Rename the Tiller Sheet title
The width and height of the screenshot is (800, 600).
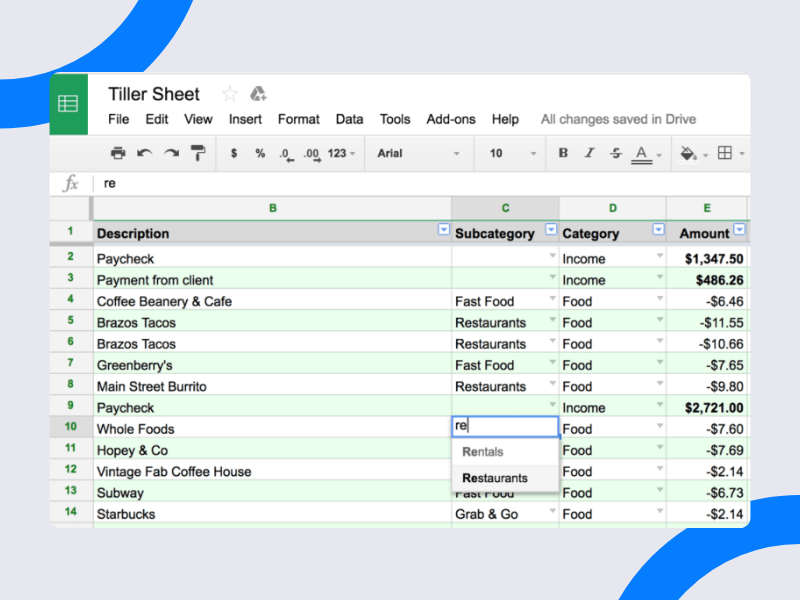154,94
